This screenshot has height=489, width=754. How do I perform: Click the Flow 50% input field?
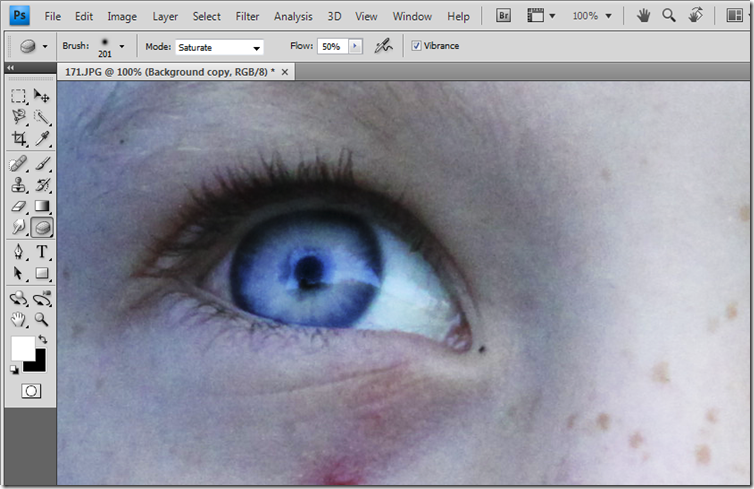point(332,46)
